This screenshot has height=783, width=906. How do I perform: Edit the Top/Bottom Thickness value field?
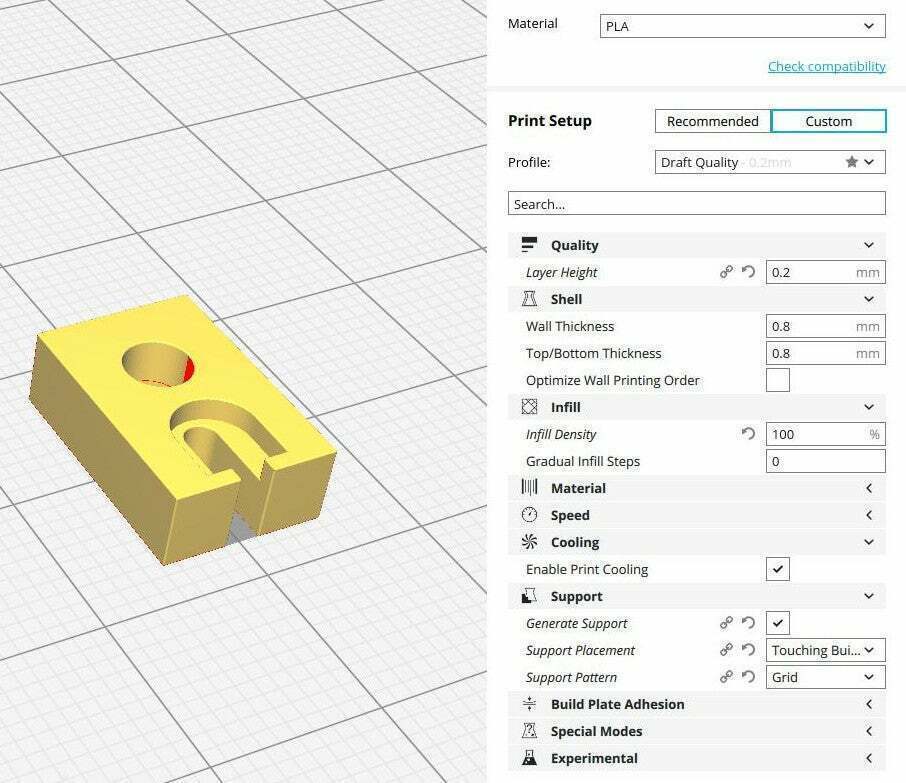click(x=826, y=353)
